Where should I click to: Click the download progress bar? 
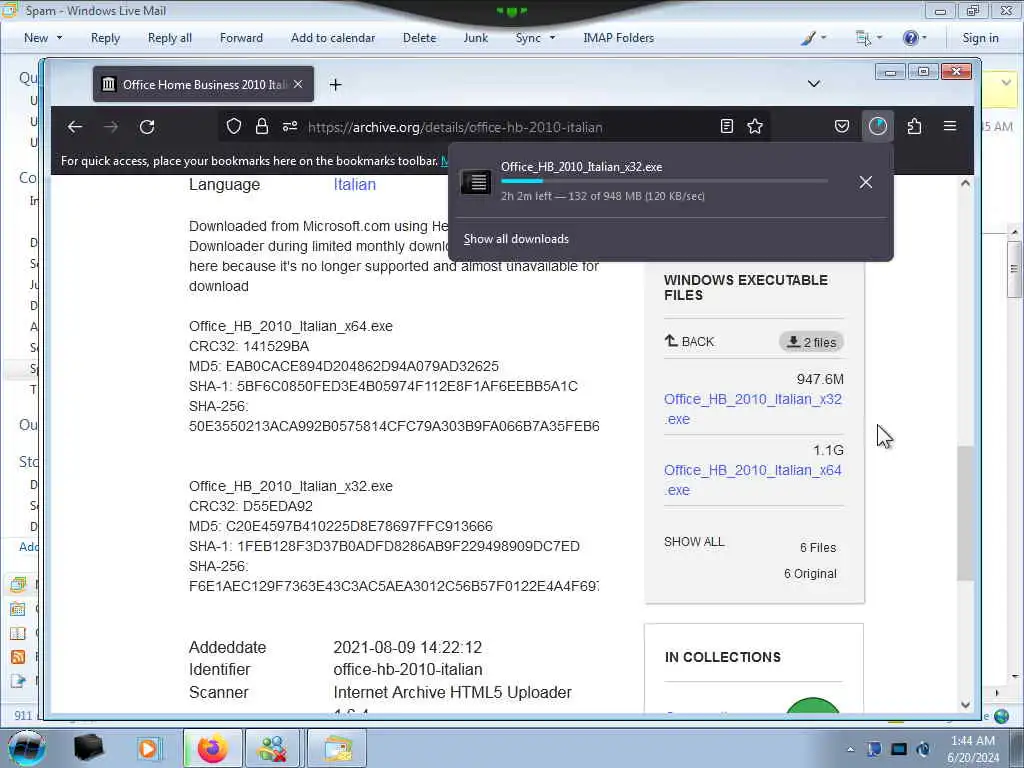tap(664, 181)
